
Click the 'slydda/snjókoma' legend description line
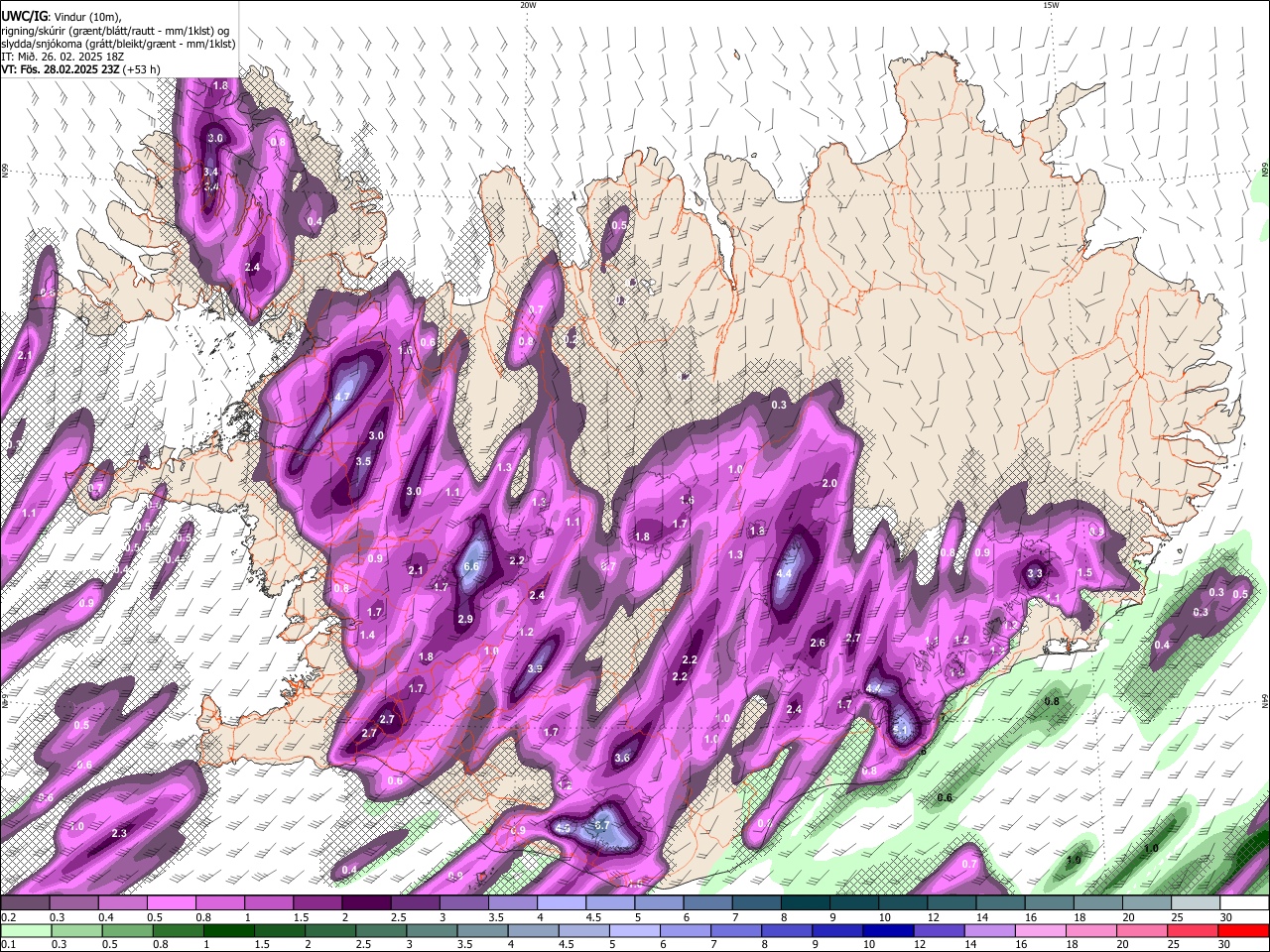click(118, 44)
